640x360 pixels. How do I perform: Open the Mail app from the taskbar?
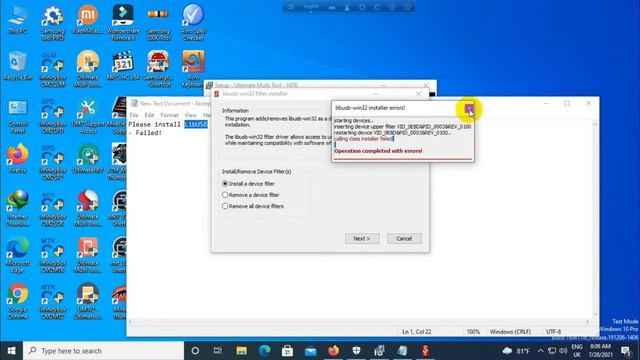(x=311, y=351)
